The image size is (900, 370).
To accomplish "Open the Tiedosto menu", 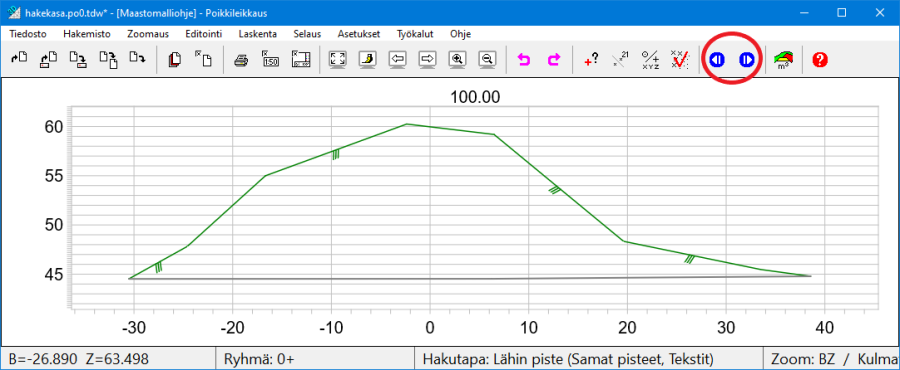I will click(28, 34).
